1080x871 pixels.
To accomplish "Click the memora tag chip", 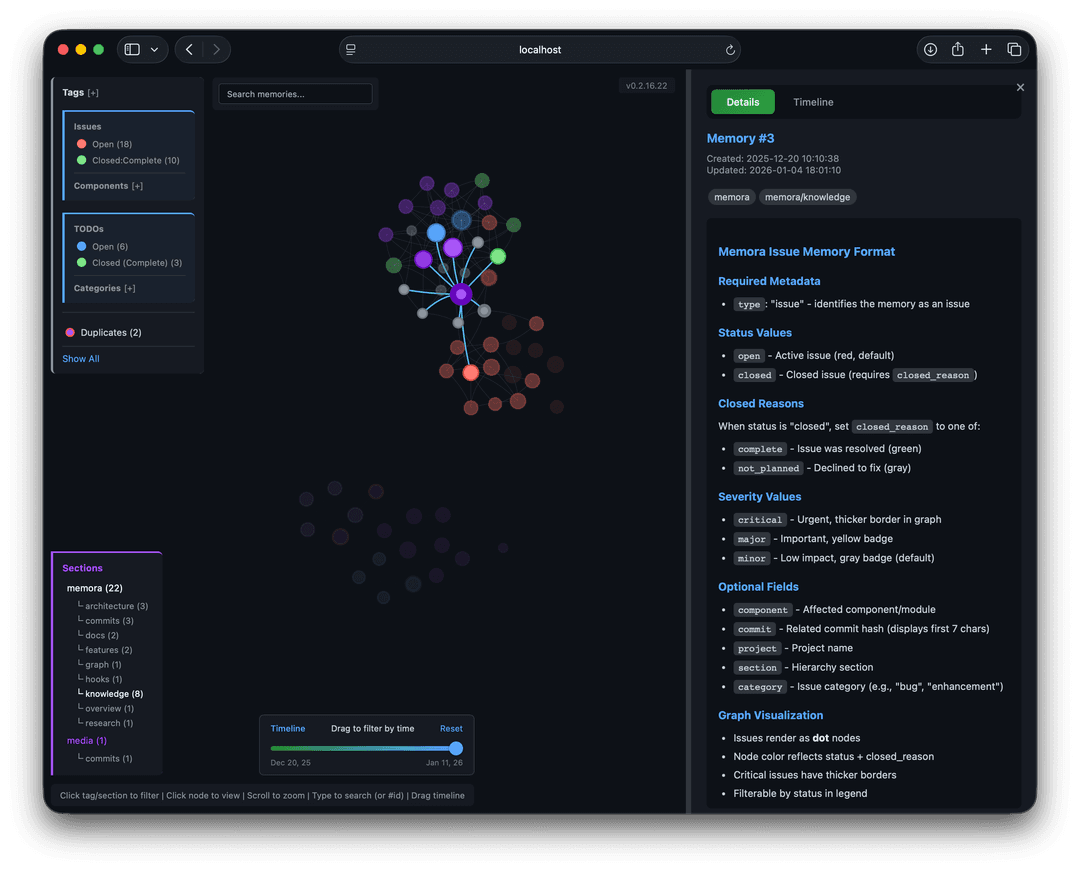I will (731, 197).
